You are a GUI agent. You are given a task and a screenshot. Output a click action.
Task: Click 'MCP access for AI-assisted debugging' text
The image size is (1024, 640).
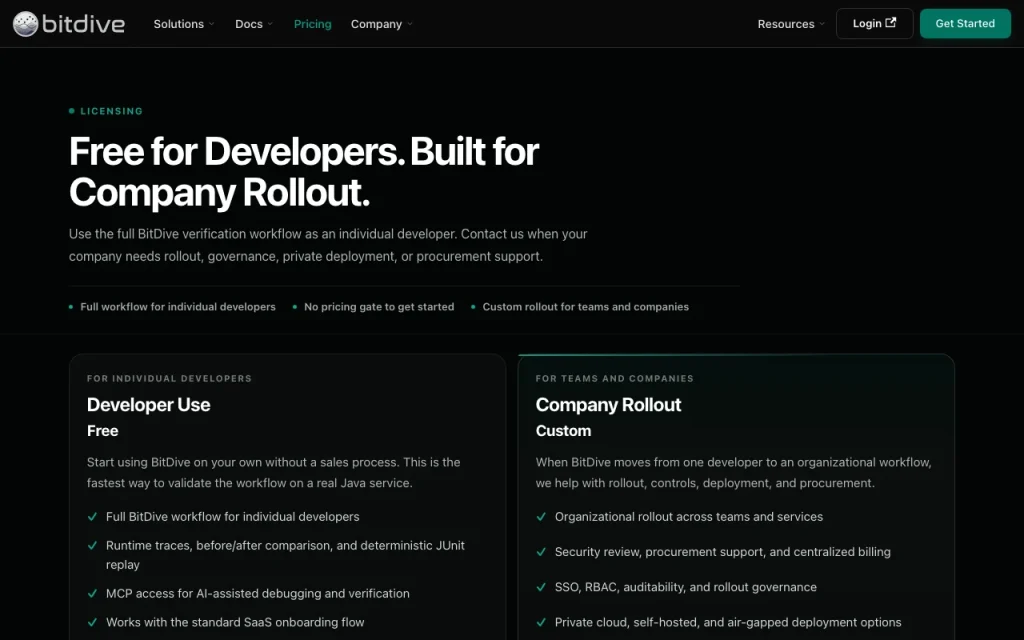[x=257, y=594]
